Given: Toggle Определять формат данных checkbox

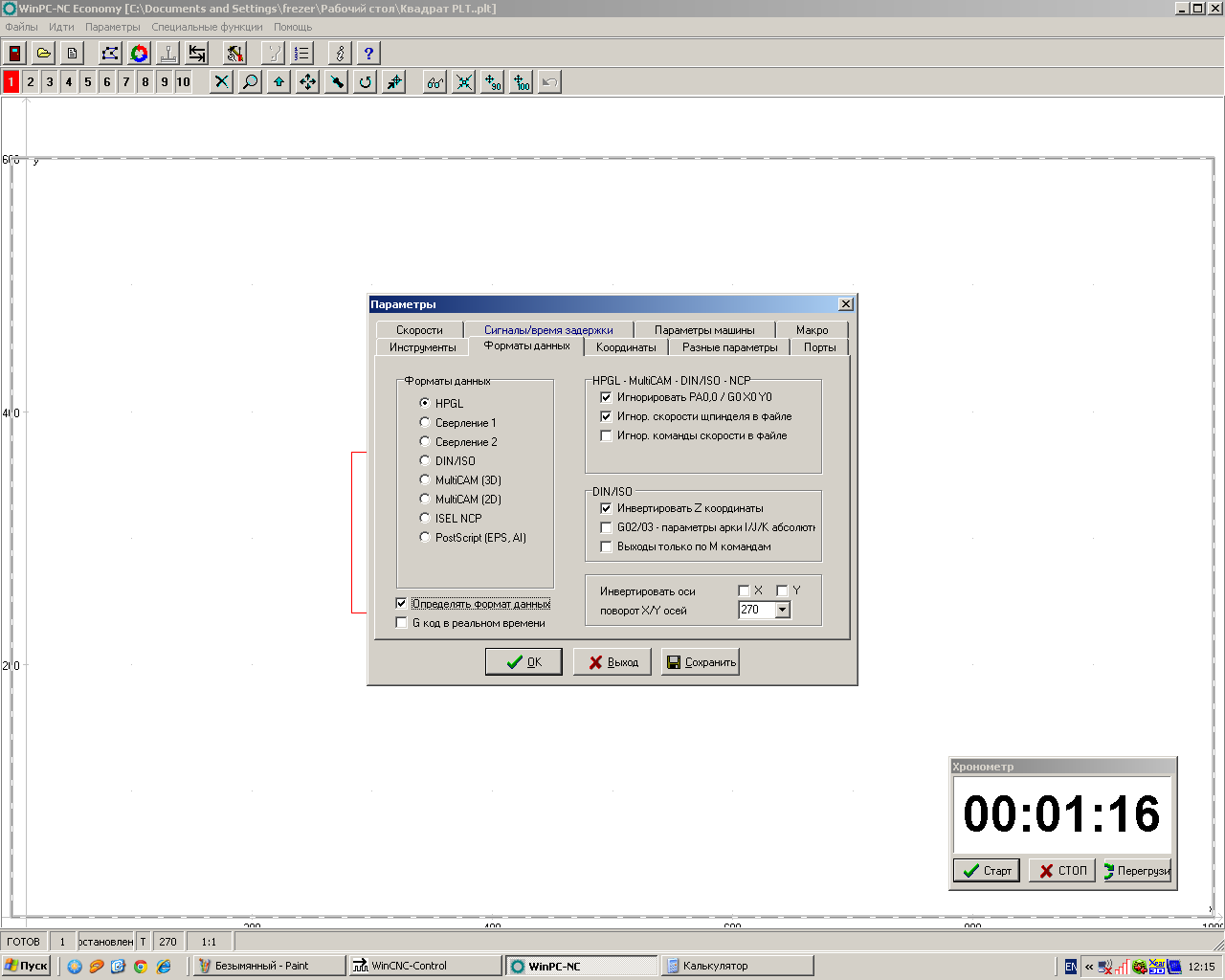Looking at the screenshot, I should 401,604.
